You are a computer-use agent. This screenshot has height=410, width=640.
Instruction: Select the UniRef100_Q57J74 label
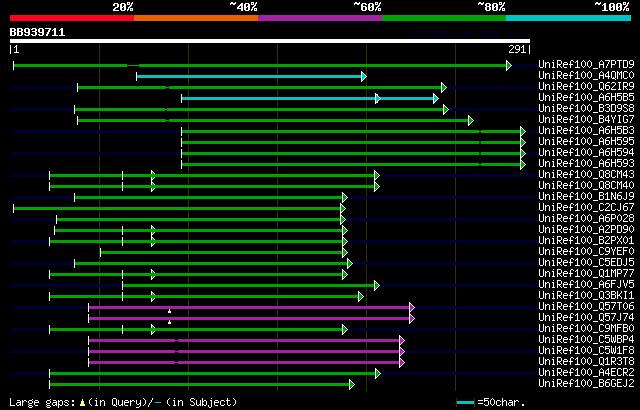pyautogui.click(x=586, y=318)
